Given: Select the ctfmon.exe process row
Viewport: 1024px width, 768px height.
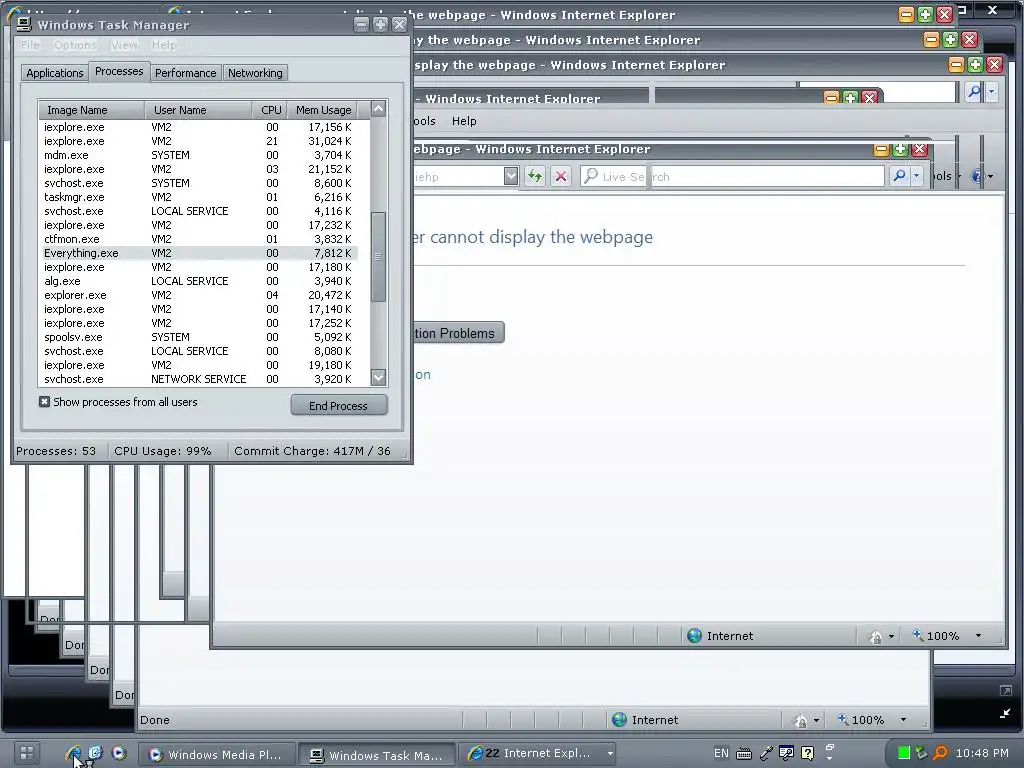Looking at the screenshot, I should point(199,239).
